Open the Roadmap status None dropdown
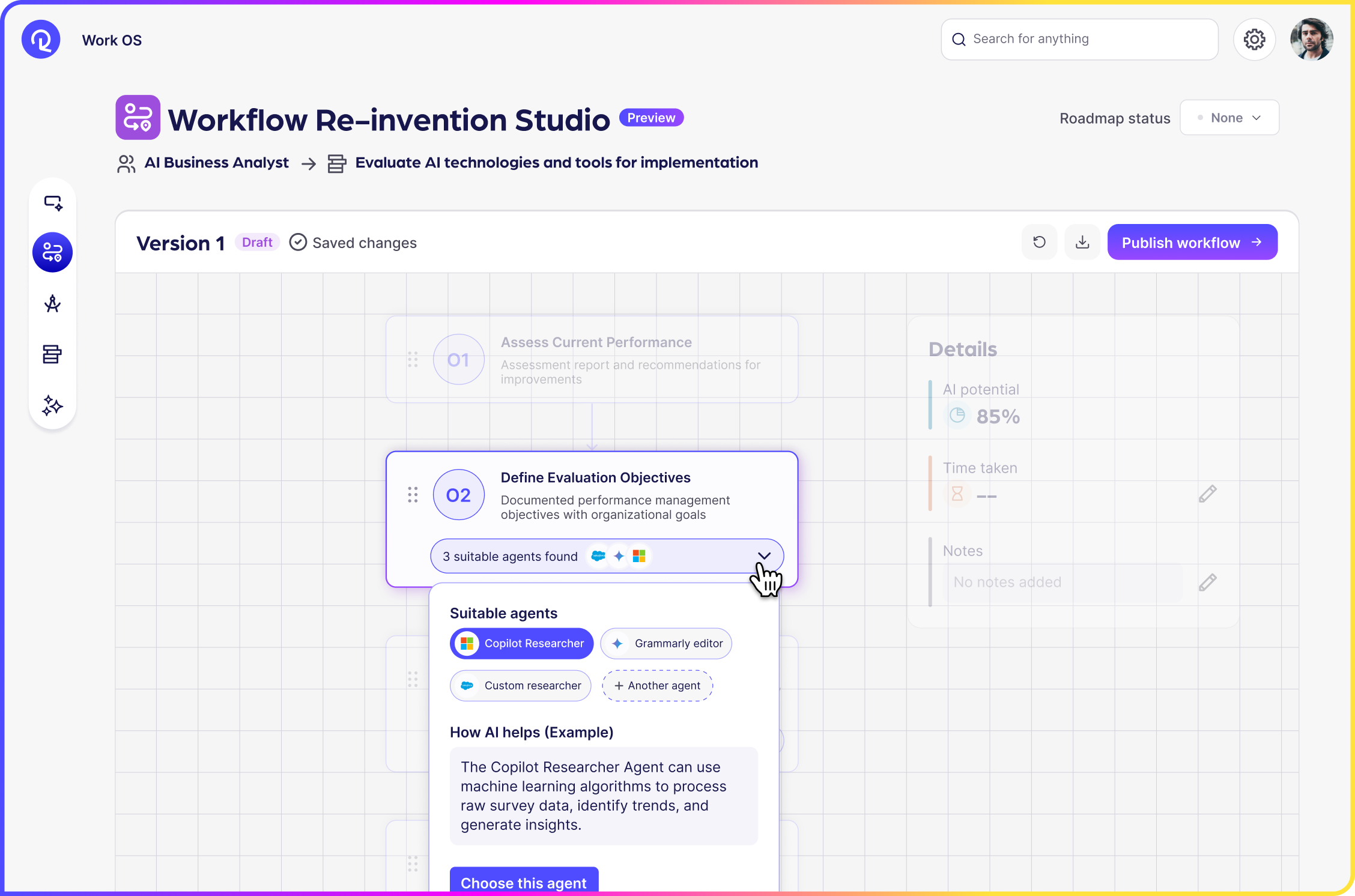1355x896 pixels. (x=1229, y=118)
